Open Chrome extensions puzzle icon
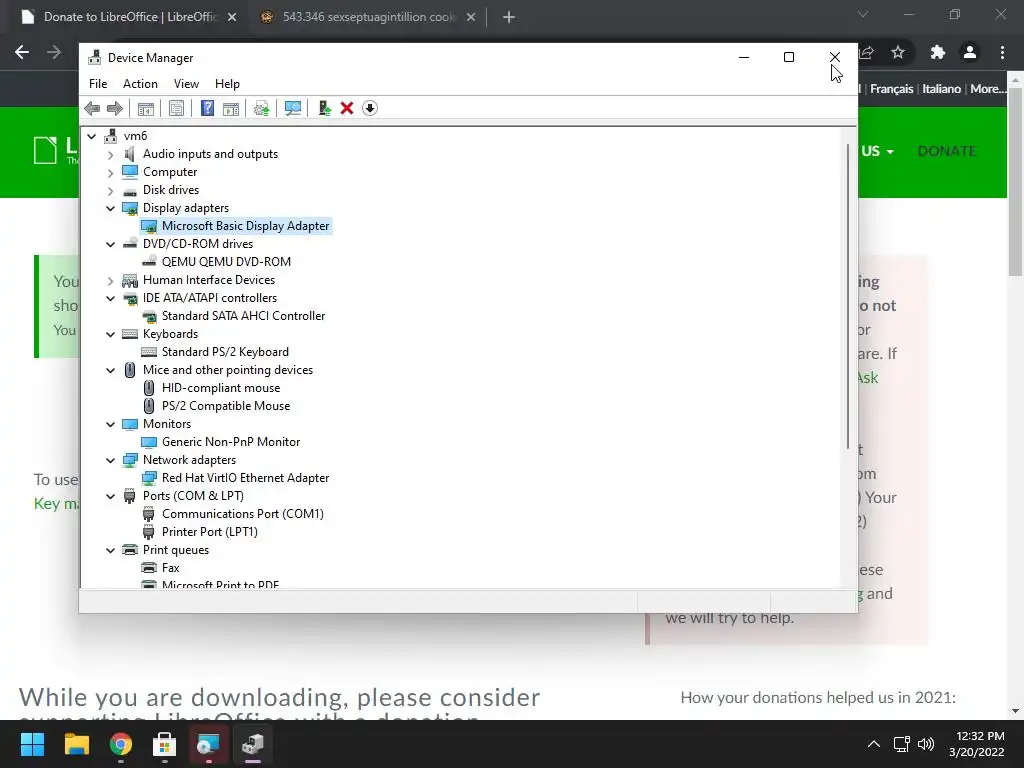1024x768 pixels. [x=938, y=52]
